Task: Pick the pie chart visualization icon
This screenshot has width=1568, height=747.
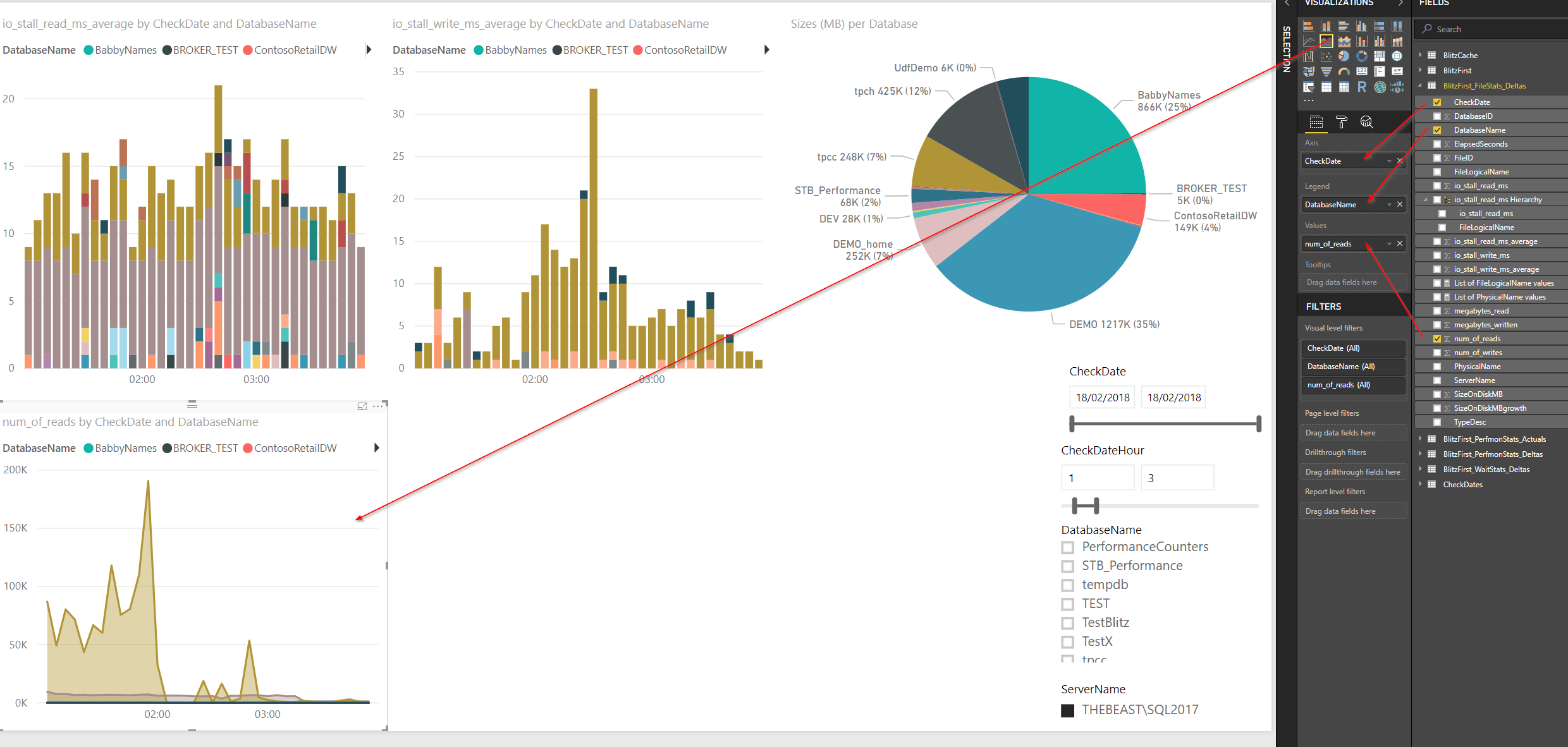Action: 1344,56
